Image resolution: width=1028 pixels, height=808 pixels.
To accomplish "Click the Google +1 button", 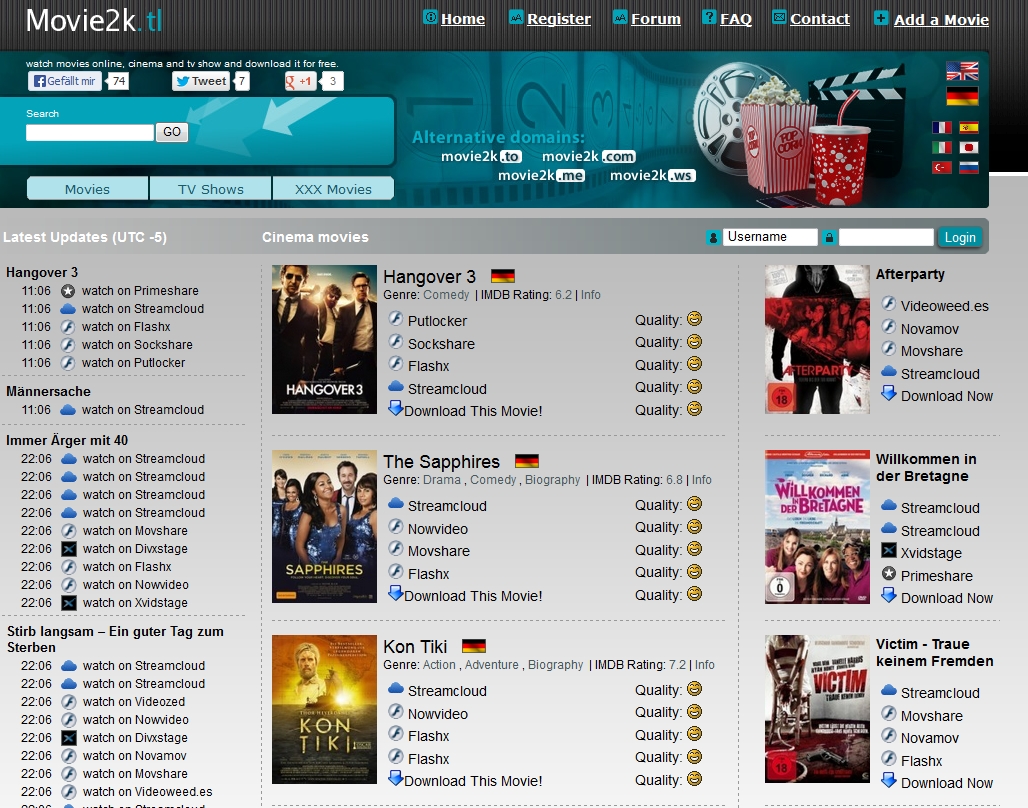I will (x=300, y=81).
